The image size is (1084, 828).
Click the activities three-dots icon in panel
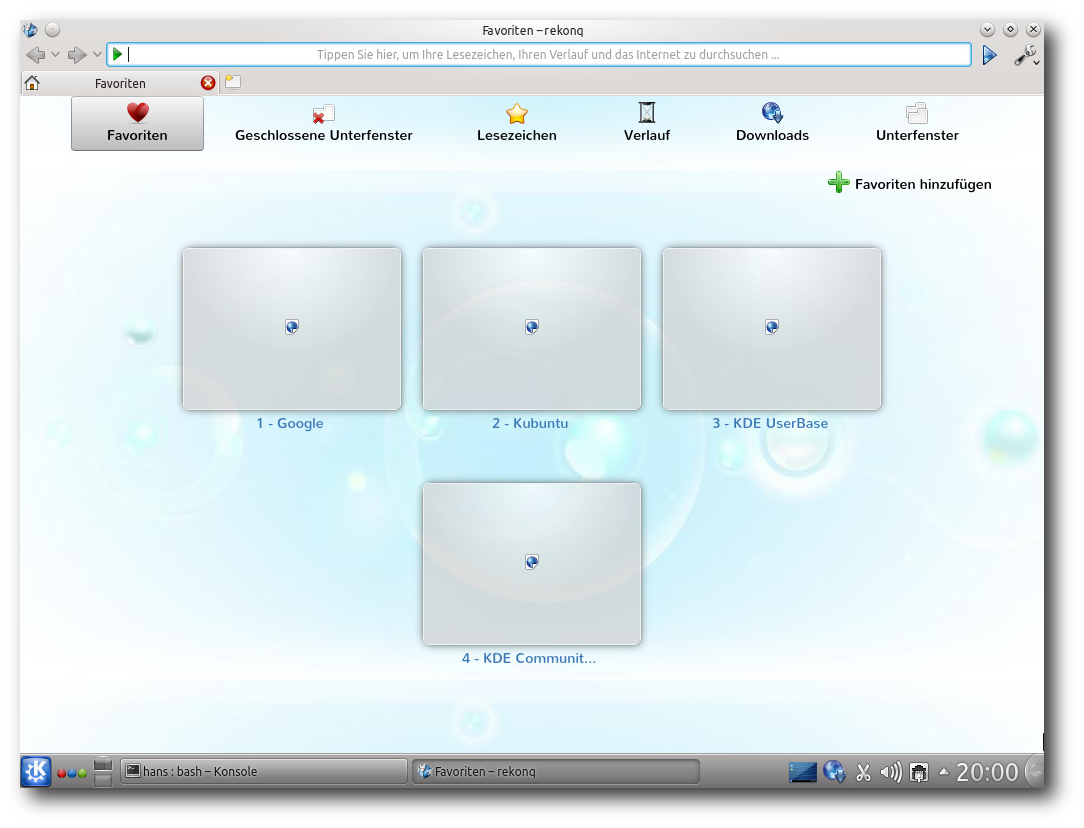click(x=72, y=773)
